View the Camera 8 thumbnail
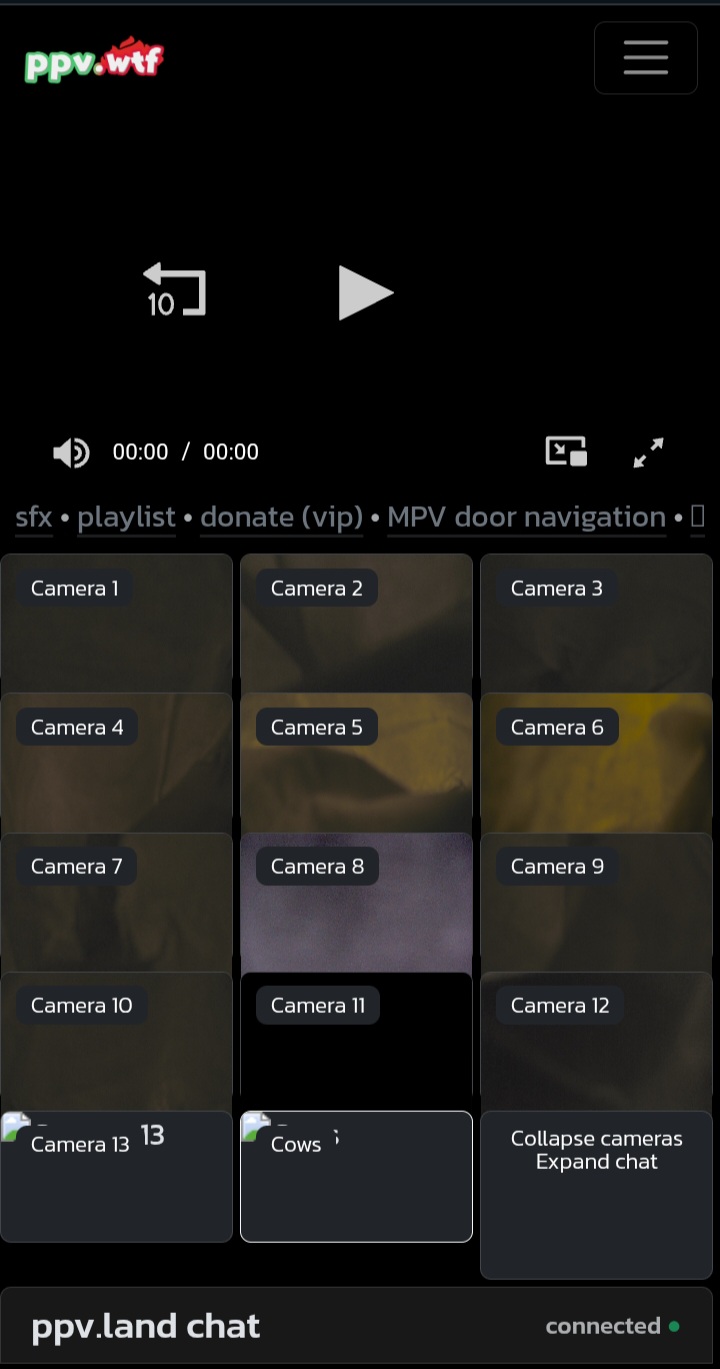Screen dimensions: 720x1369 point(356,901)
